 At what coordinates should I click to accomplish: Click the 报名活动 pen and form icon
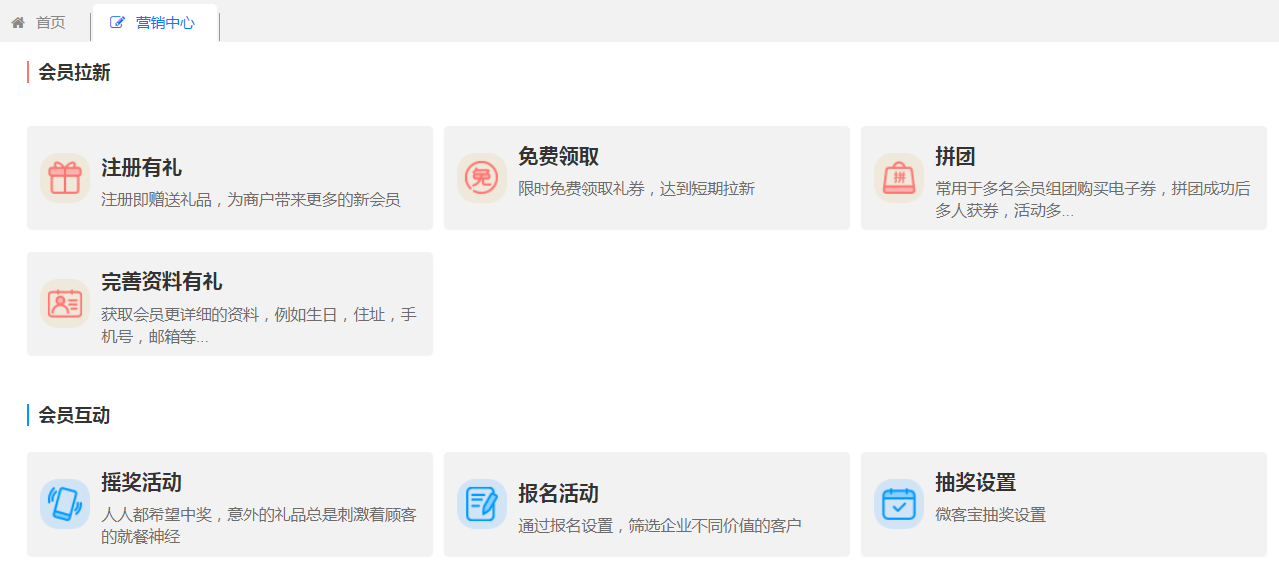[481, 504]
